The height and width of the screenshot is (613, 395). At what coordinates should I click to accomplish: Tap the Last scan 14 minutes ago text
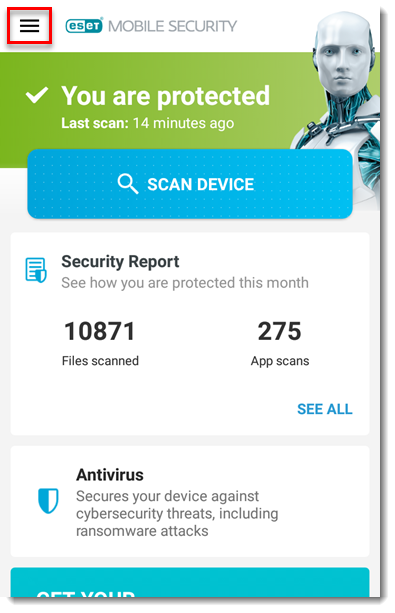(x=147, y=123)
